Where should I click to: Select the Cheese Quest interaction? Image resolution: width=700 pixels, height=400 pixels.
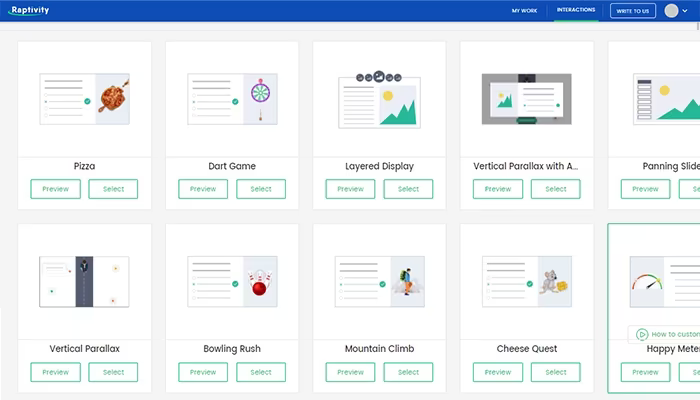click(555, 372)
